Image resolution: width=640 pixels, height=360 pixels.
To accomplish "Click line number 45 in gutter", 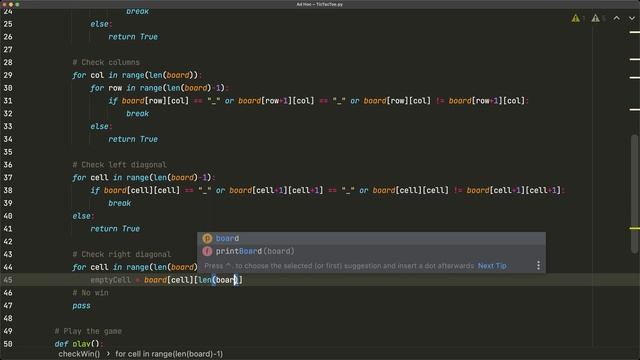I will pyautogui.click(x=8, y=280).
